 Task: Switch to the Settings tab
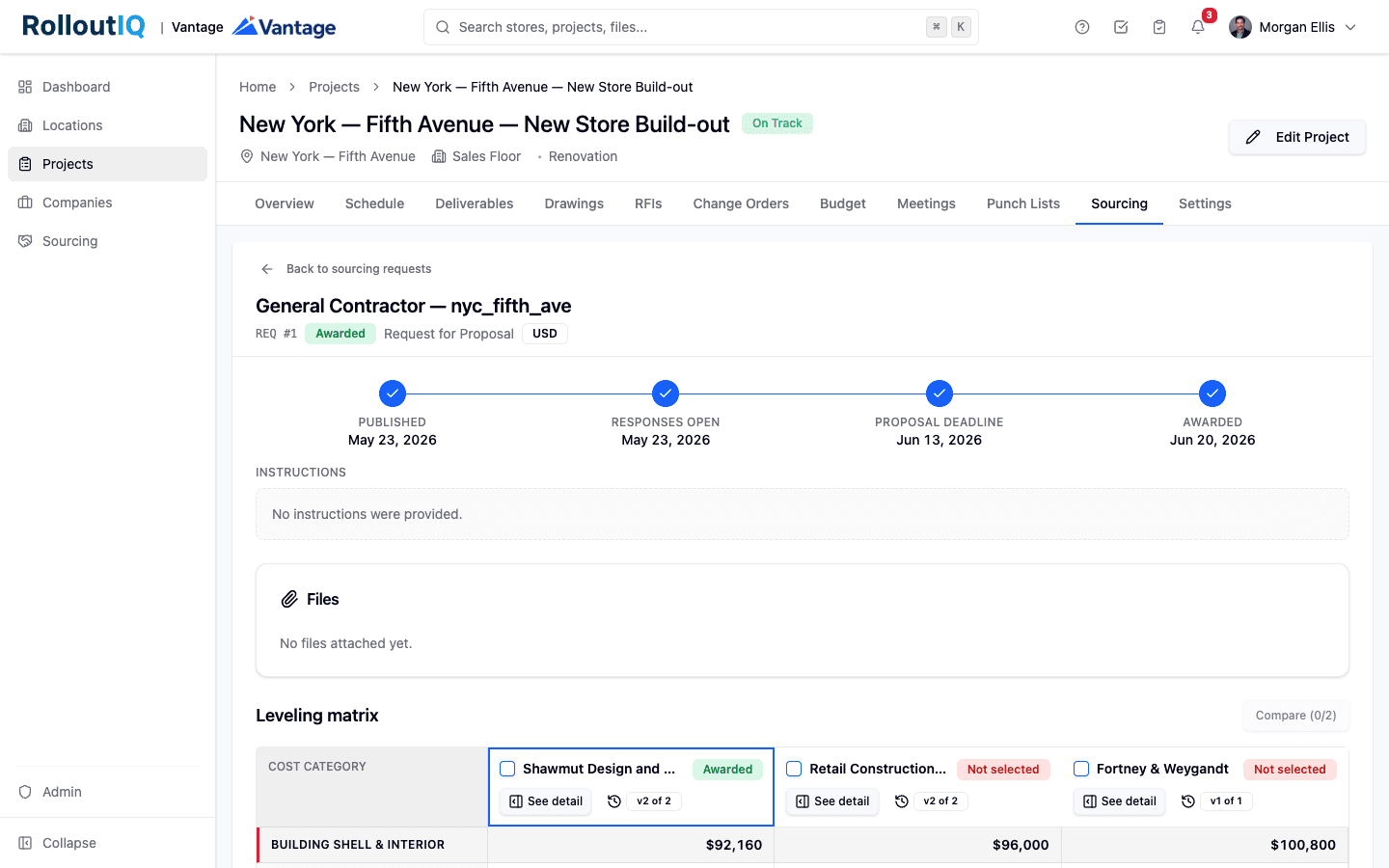1205,203
